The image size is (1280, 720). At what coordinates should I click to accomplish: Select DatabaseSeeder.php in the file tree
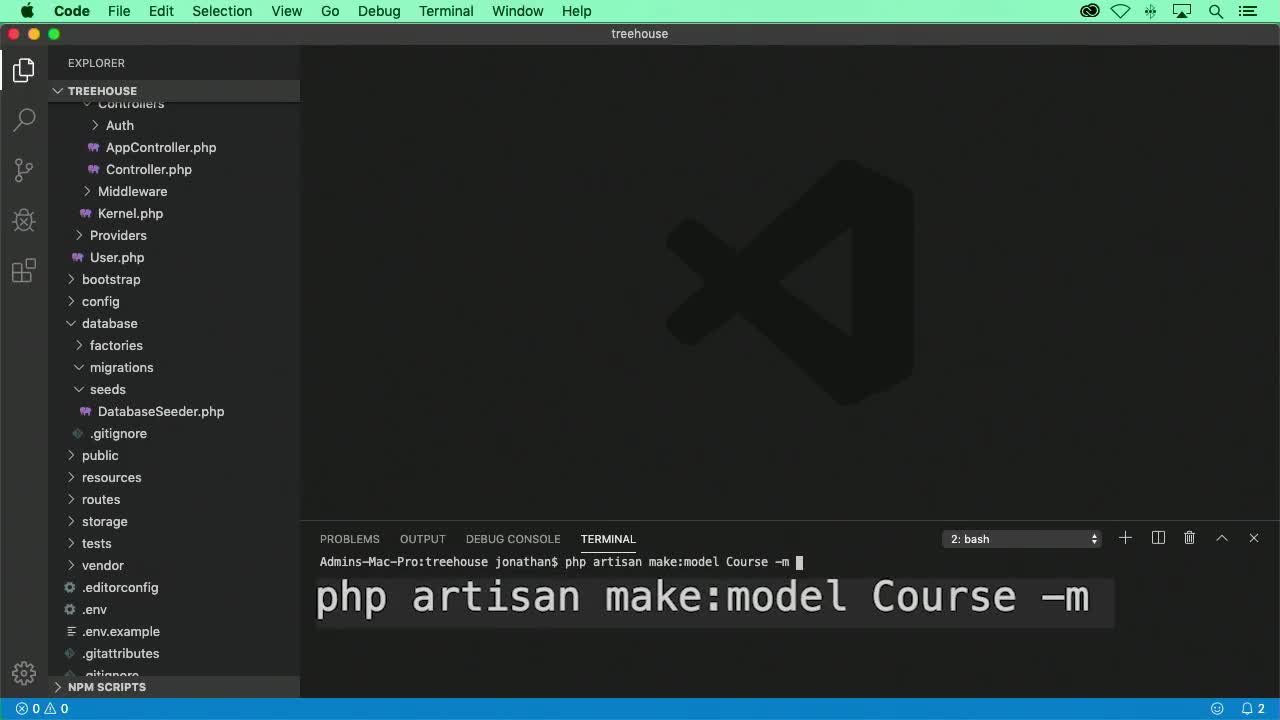pos(161,411)
